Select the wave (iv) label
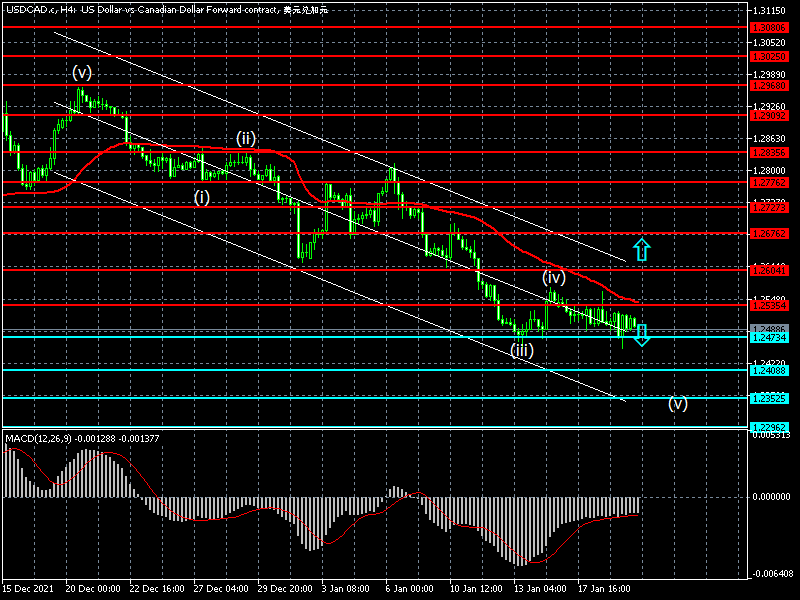The height and width of the screenshot is (600, 800). [x=554, y=277]
